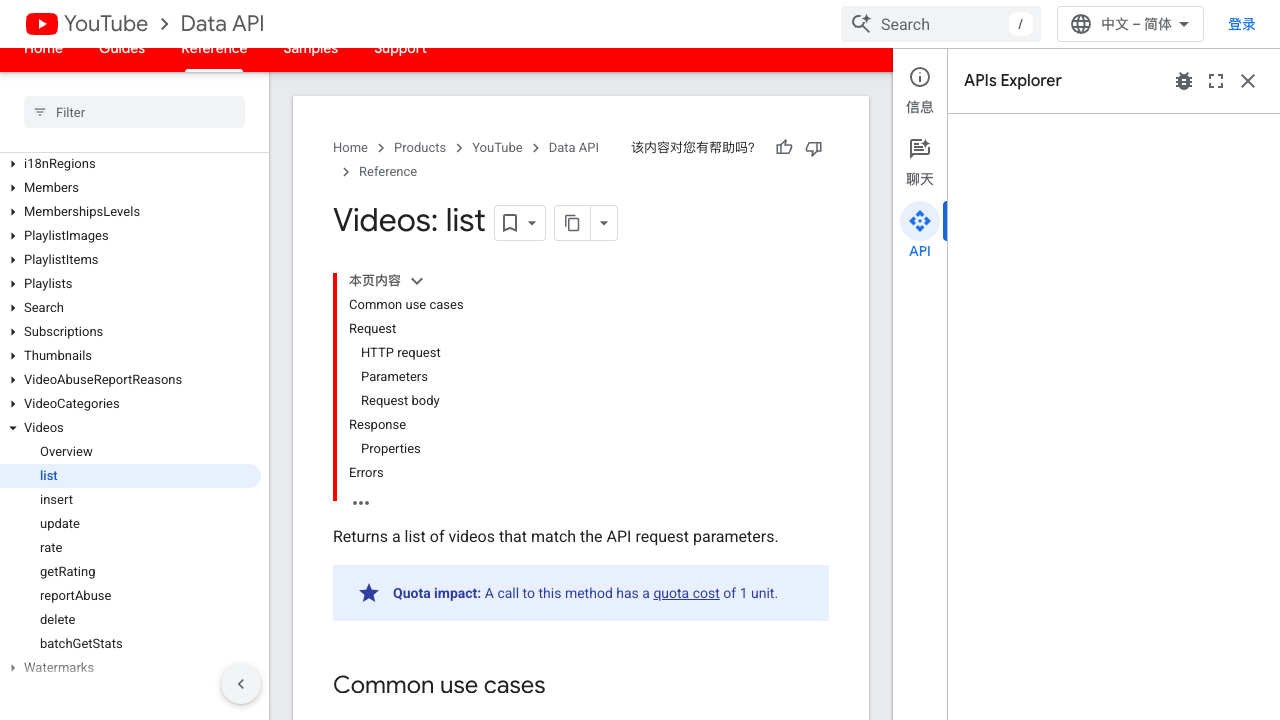
Task: Select the list item under Videos
Action: tap(130, 476)
